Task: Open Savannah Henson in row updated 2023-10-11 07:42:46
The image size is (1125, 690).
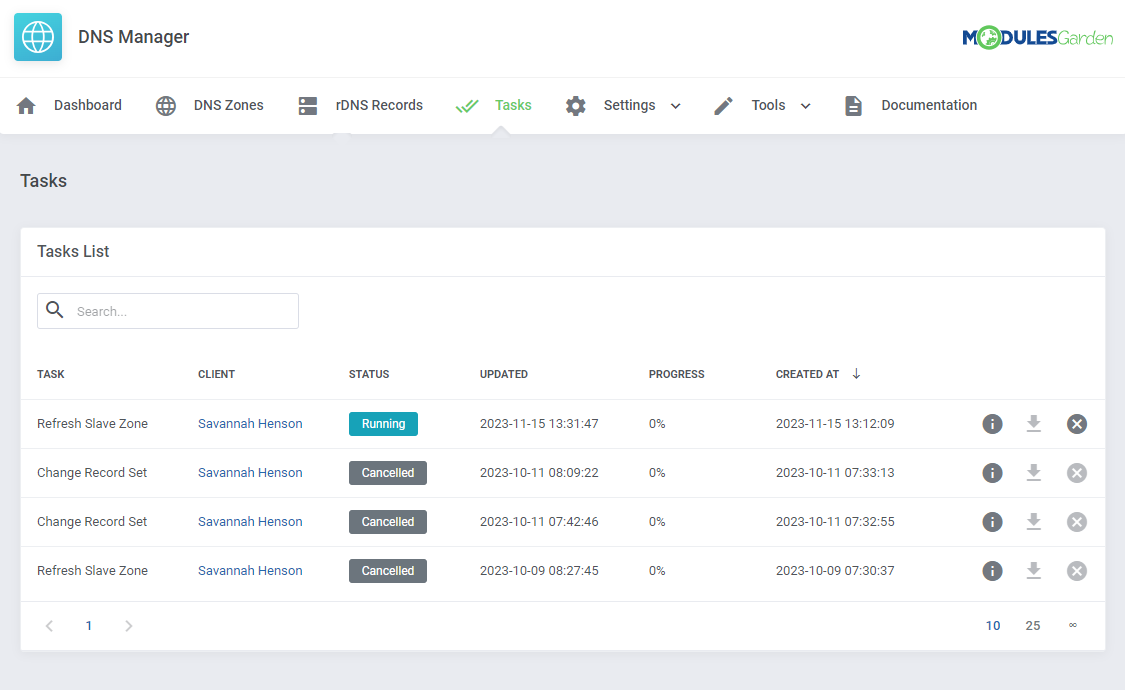Action: (250, 521)
